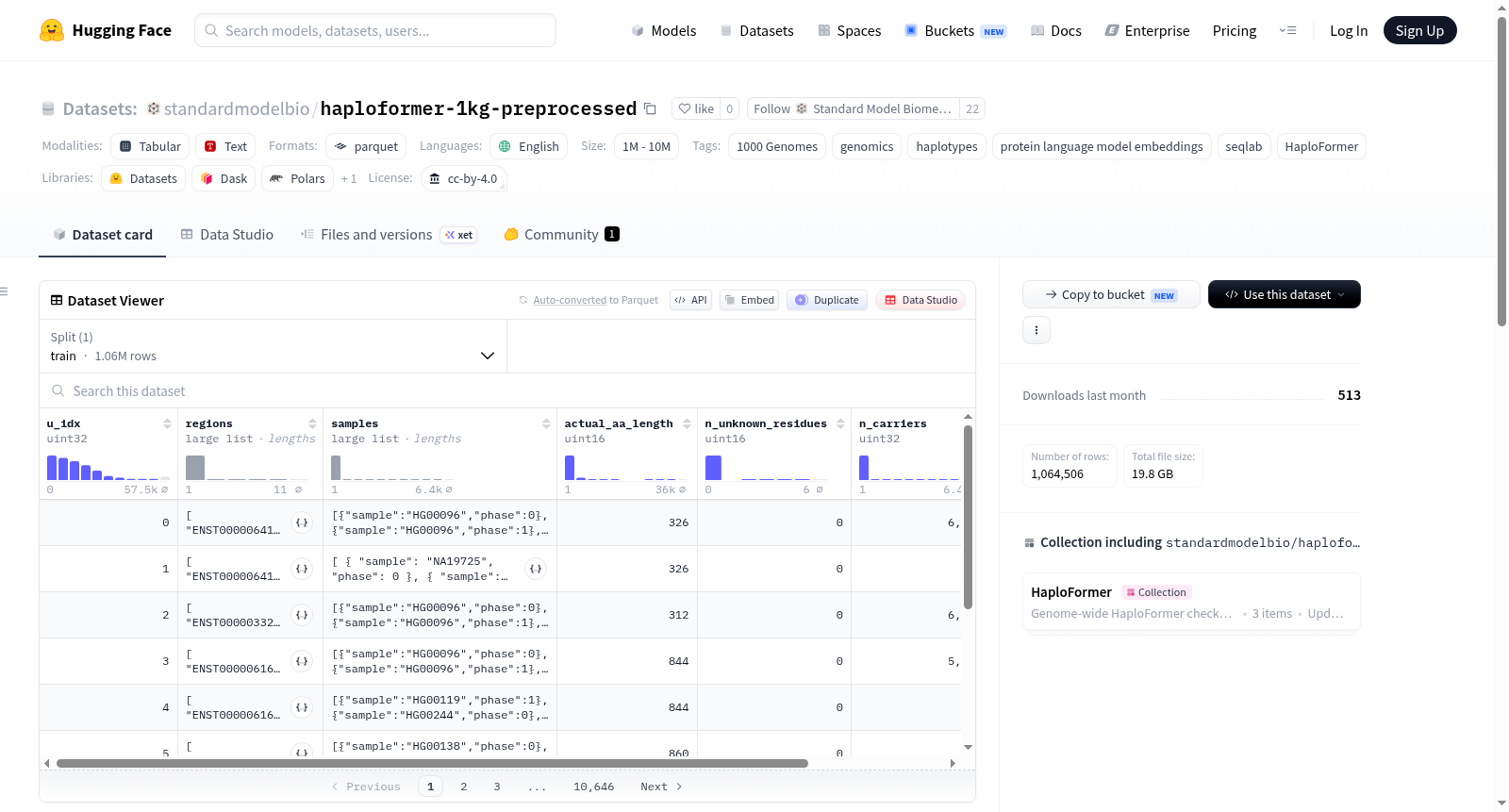The height and width of the screenshot is (812, 1509).
Task: Expand regions JSON for row 0
Action: [x=302, y=522]
